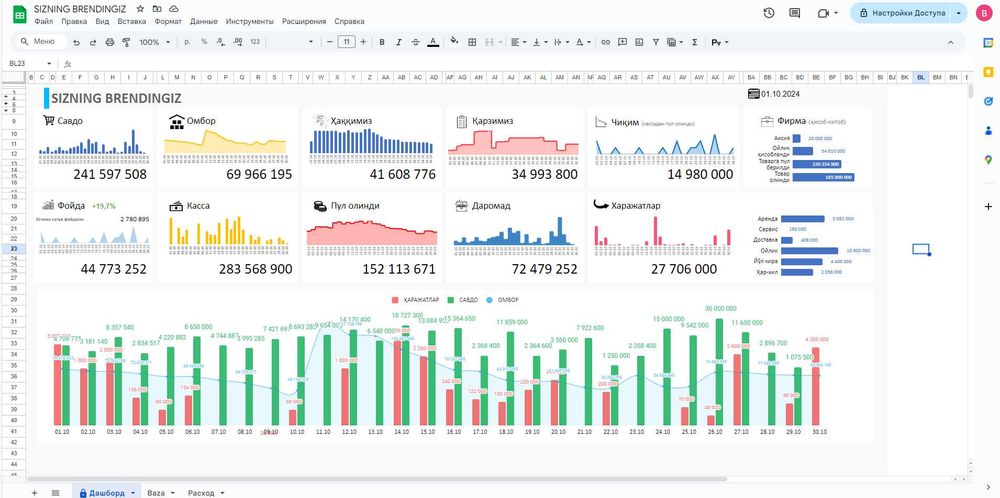Format as currency (р.)

(187, 42)
